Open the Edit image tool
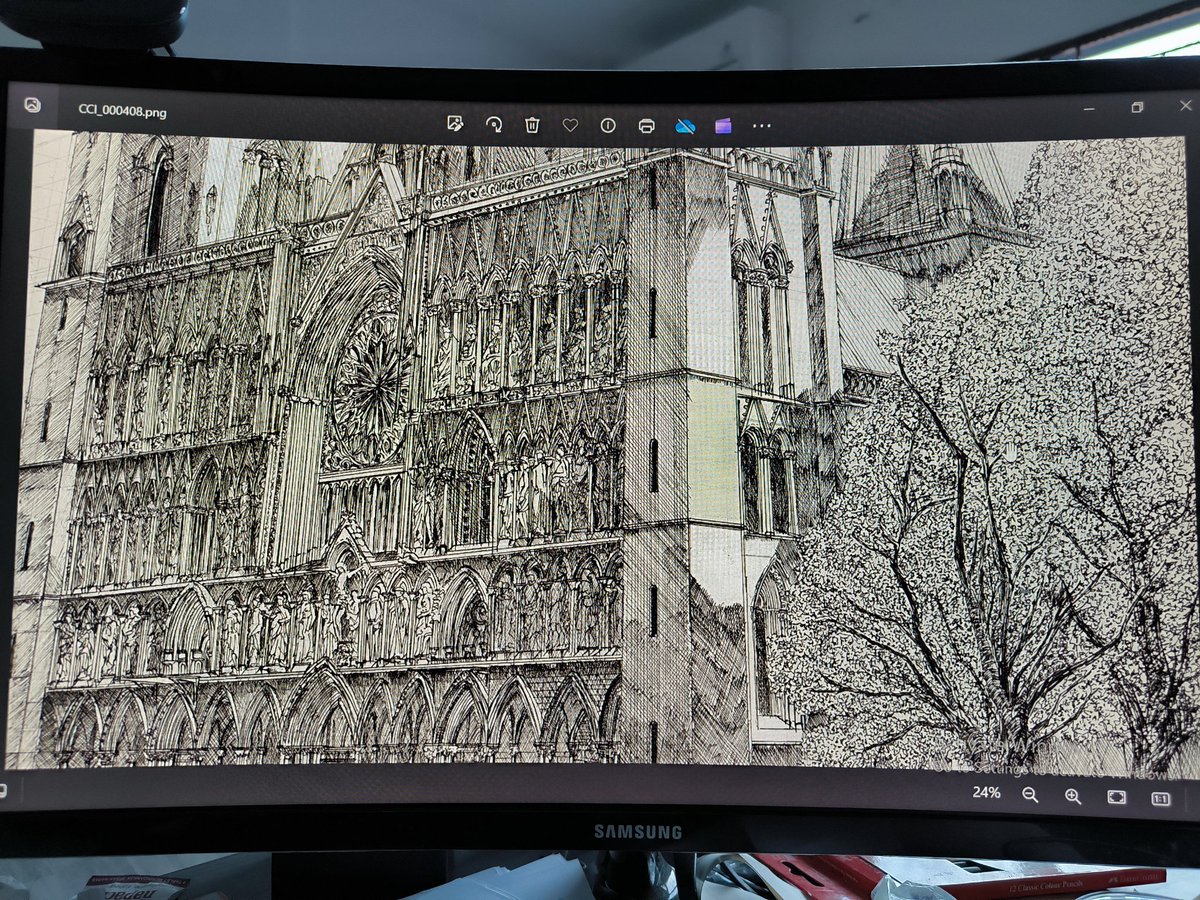Image resolution: width=1200 pixels, height=900 pixels. (455, 124)
